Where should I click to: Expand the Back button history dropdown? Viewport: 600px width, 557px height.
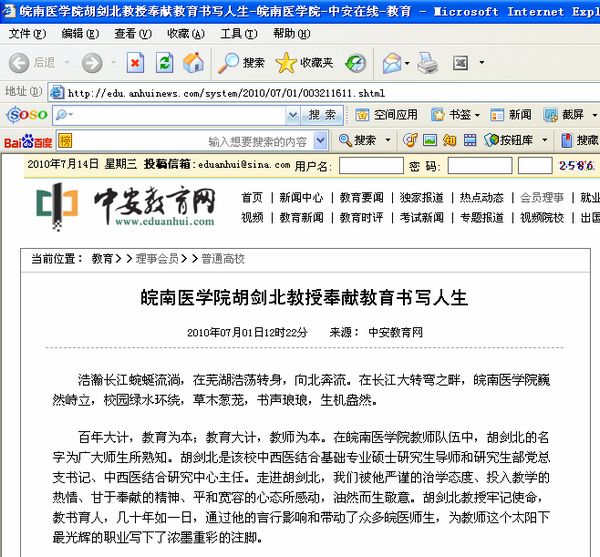[67, 62]
